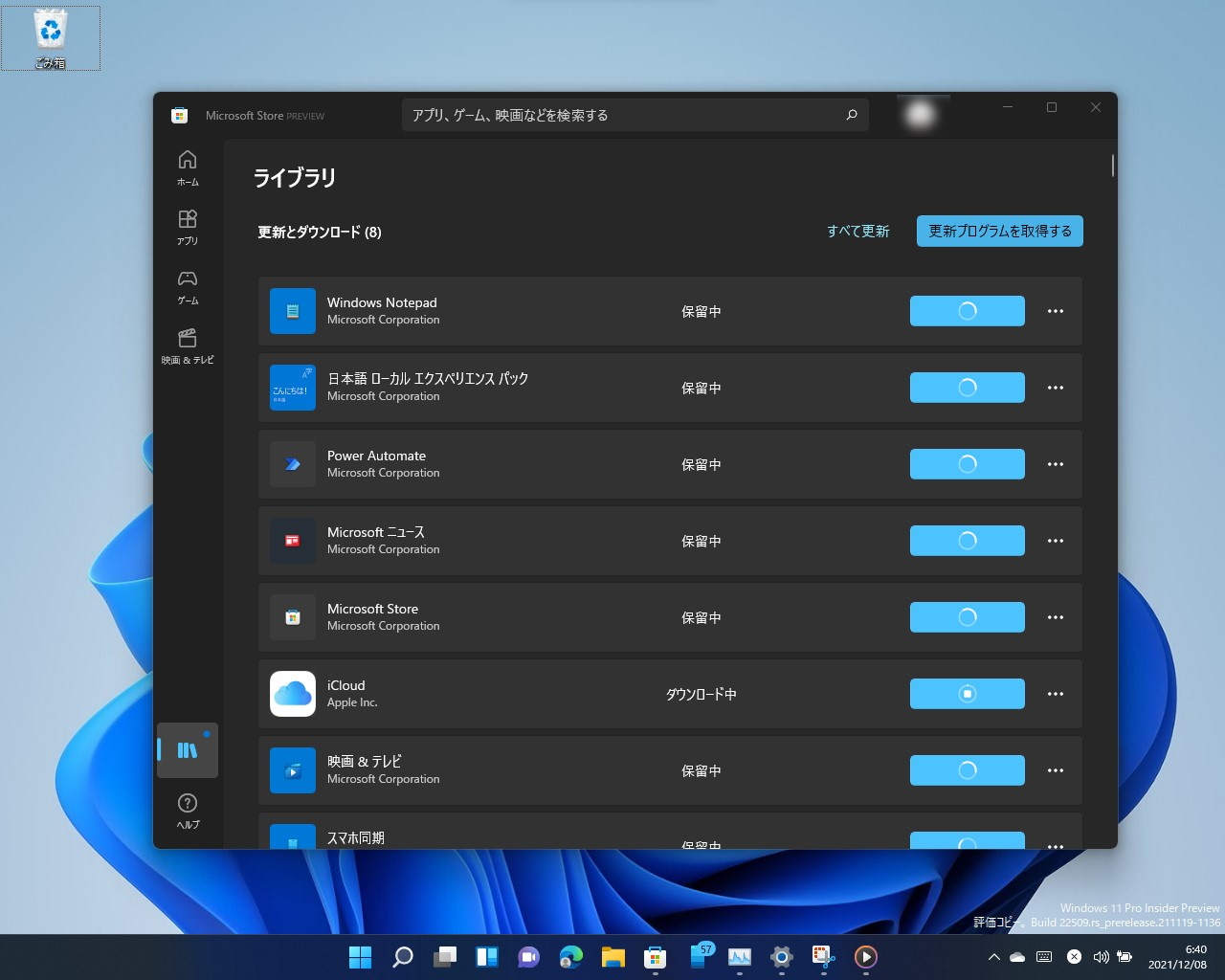This screenshot has width=1225, height=980.
Task: Click the 日本語 ローカル エクスペリエンス パック name
Action: click(428, 379)
